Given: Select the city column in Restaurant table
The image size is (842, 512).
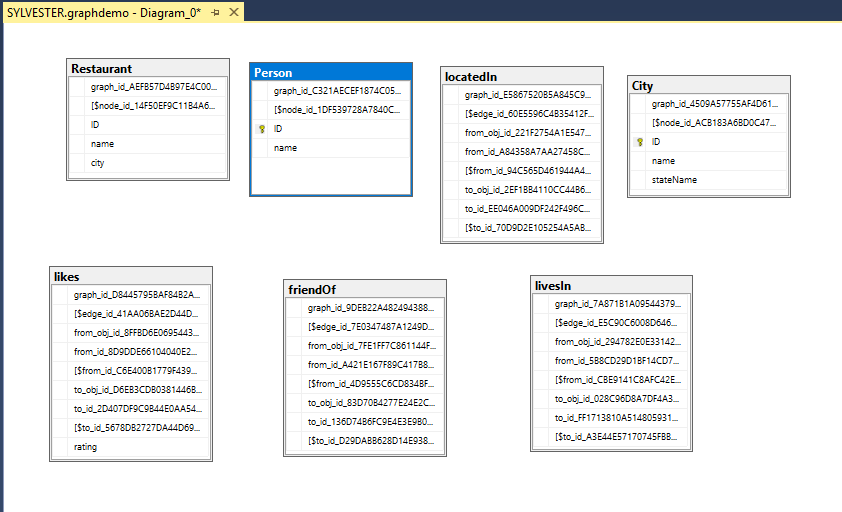Looking at the screenshot, I should (x=98, y=162).
